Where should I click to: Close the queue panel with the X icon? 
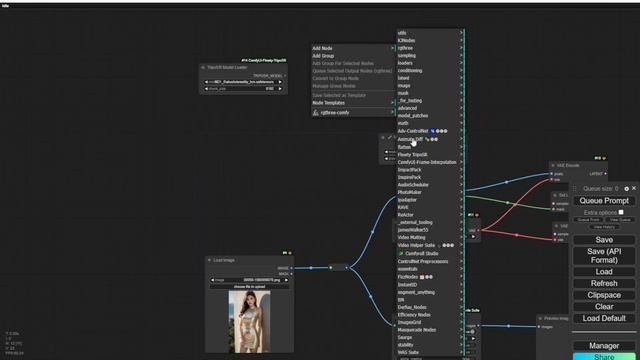click(x=634, y=188)
